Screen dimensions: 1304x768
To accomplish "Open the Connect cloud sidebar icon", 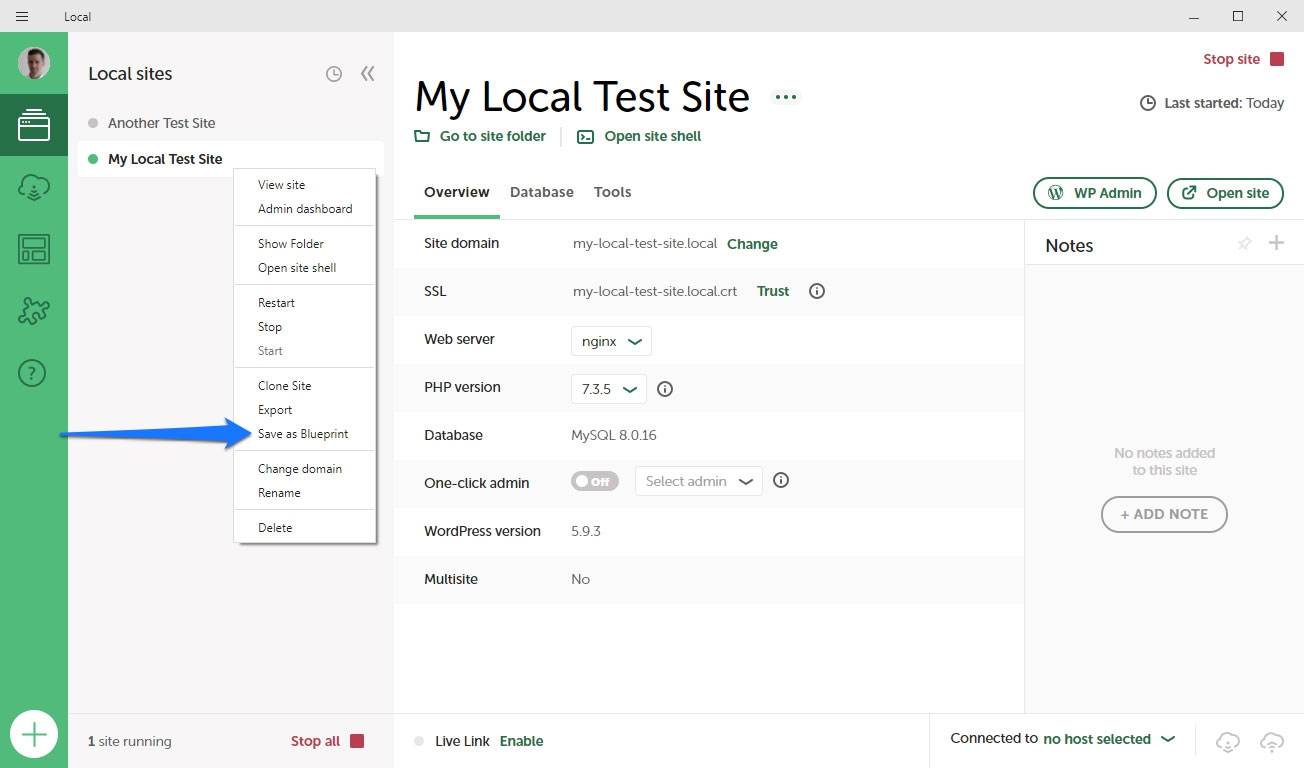I will (x=34, y=187).
